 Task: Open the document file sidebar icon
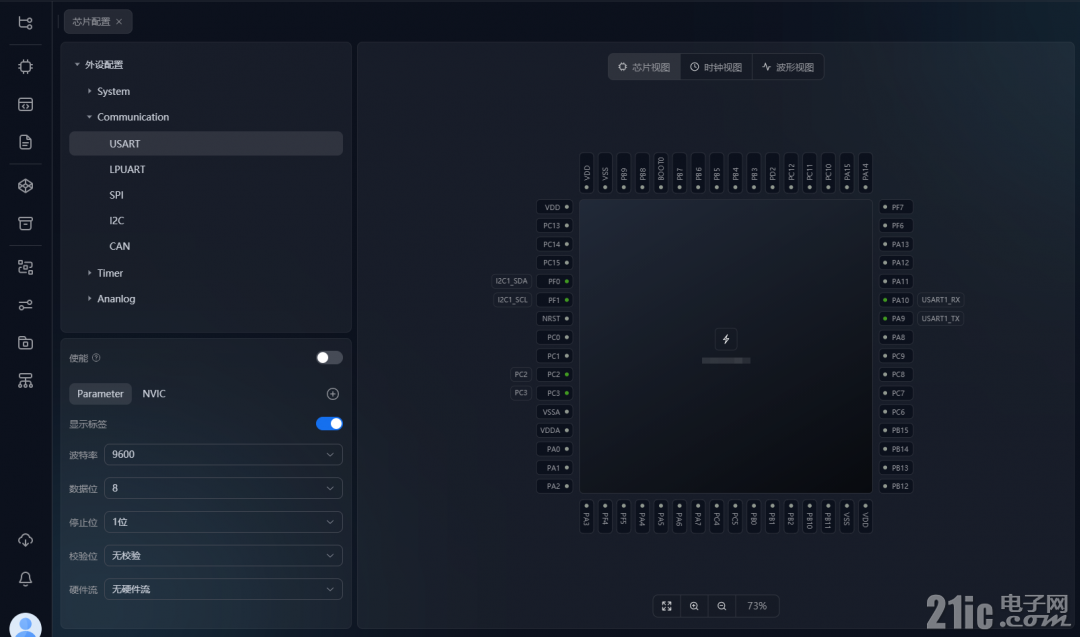pos(25,143)
